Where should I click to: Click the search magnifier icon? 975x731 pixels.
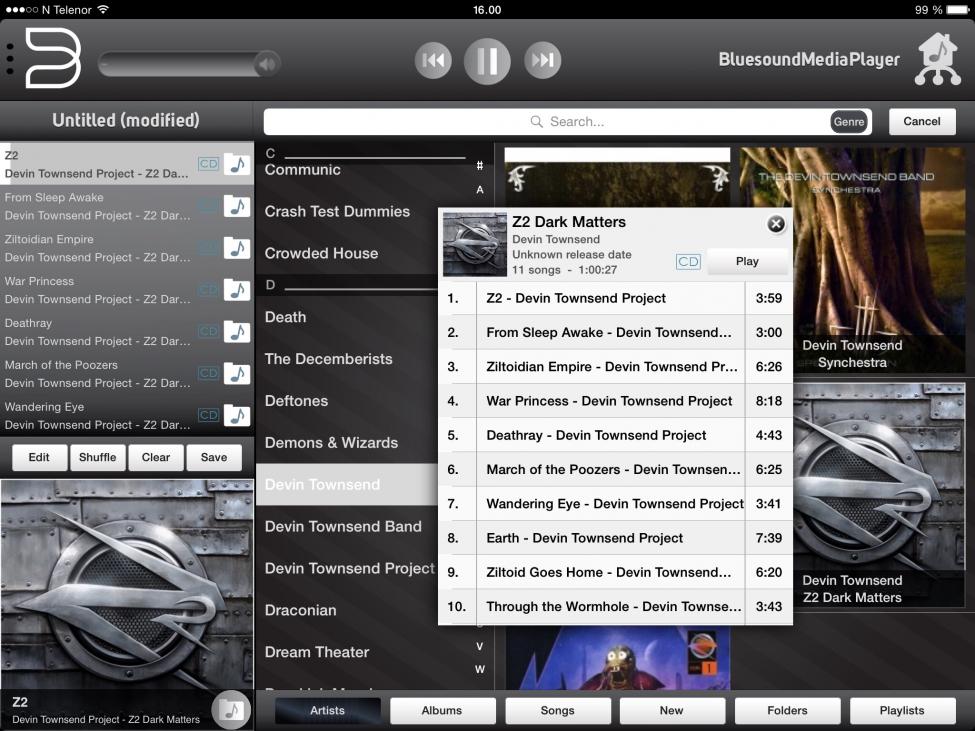pyautogui.click(x=536, y=121)
